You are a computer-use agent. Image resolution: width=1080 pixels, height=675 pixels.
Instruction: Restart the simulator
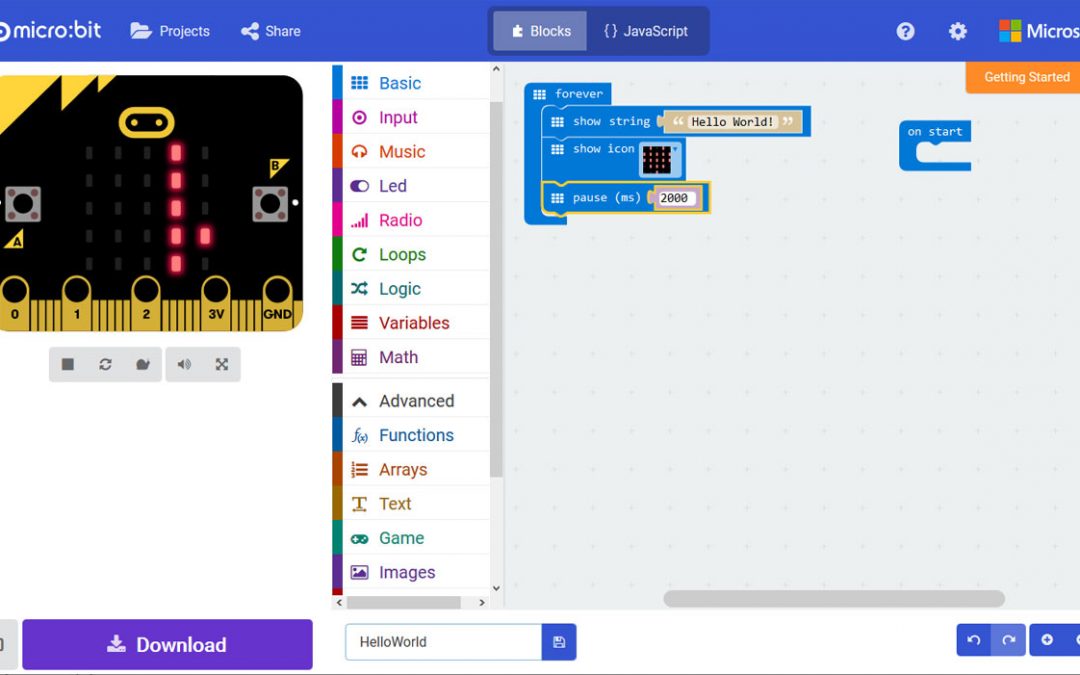(x=104, y=364)
